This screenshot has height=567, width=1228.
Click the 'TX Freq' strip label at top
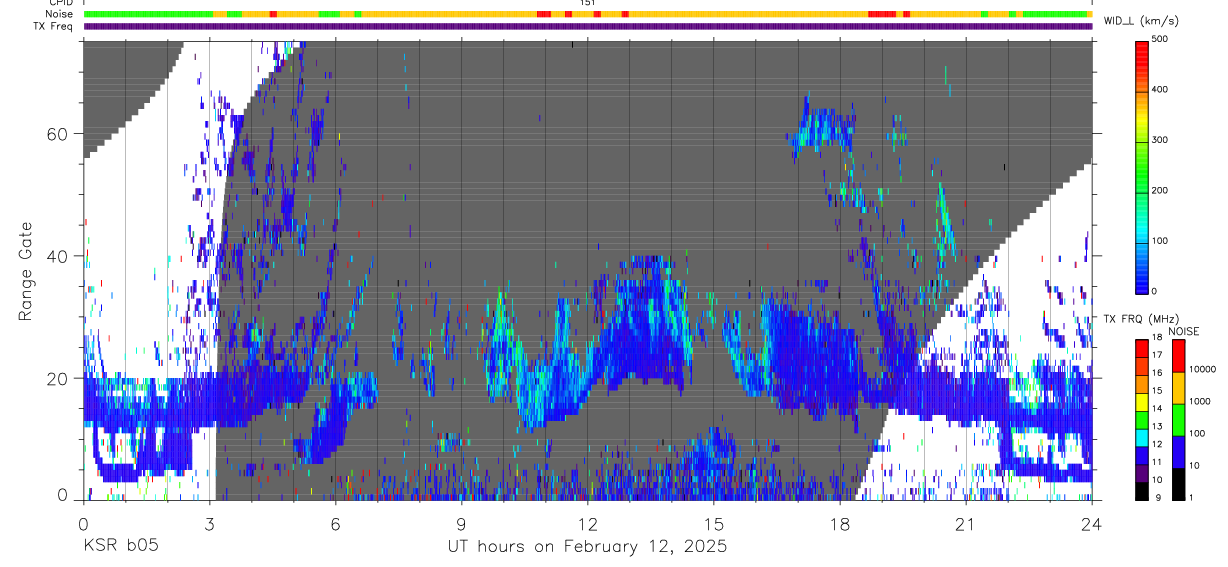click(53, 26)
